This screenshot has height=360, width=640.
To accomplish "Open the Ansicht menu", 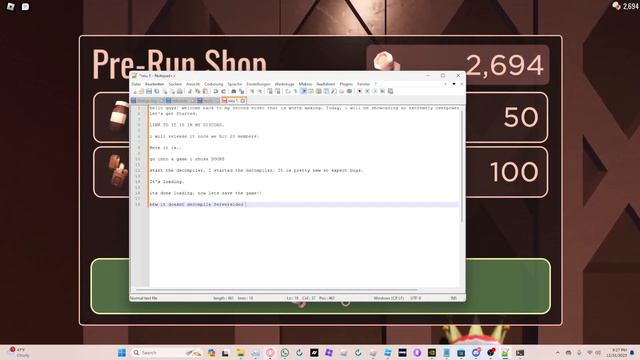I will tap(193, 84).
